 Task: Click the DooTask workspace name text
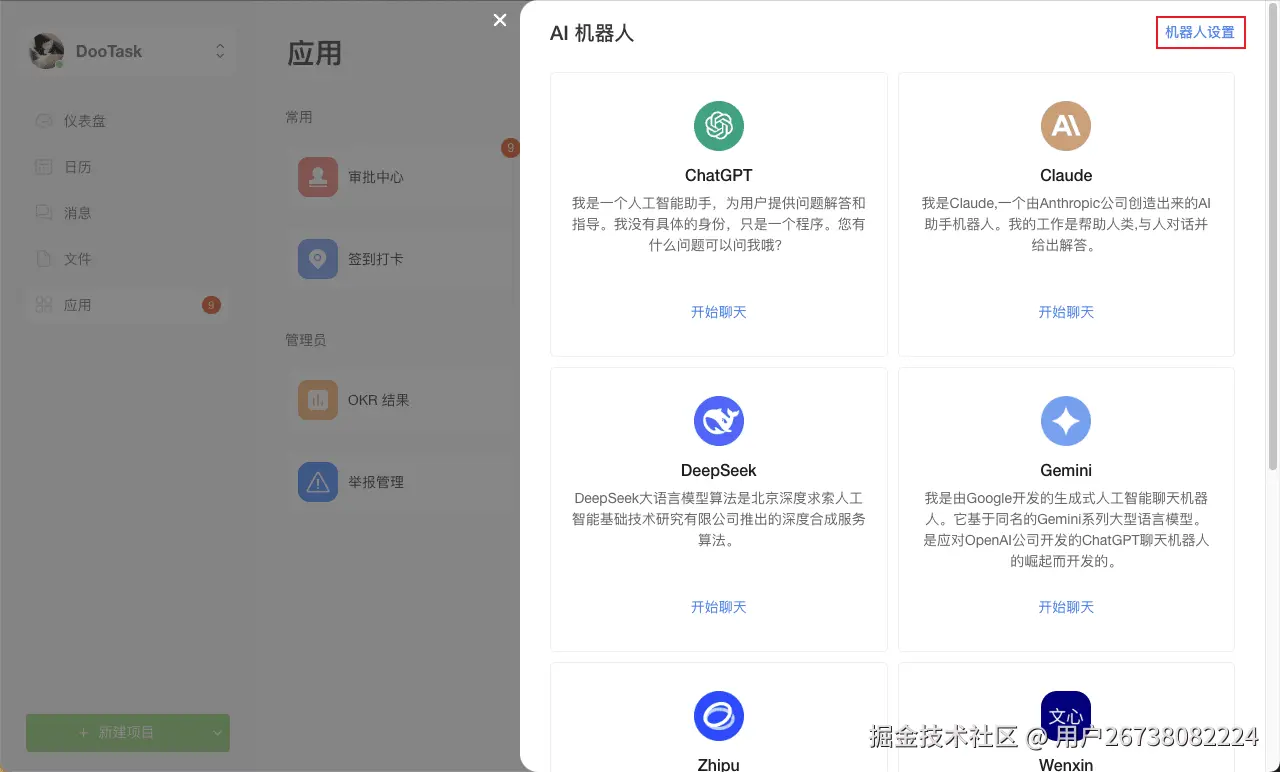[109, 51]
